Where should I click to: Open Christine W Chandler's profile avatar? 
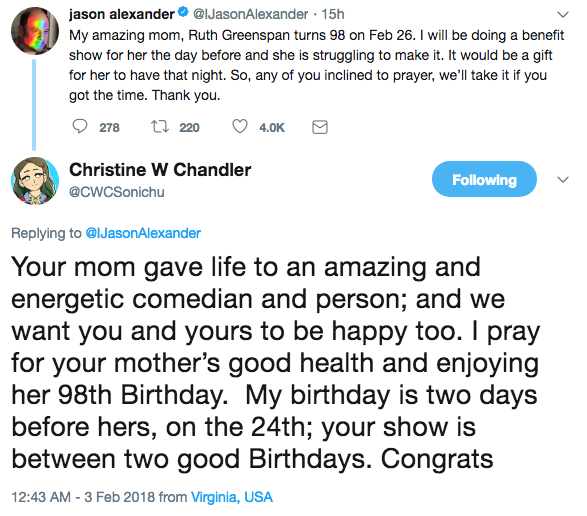pos(35,181)
